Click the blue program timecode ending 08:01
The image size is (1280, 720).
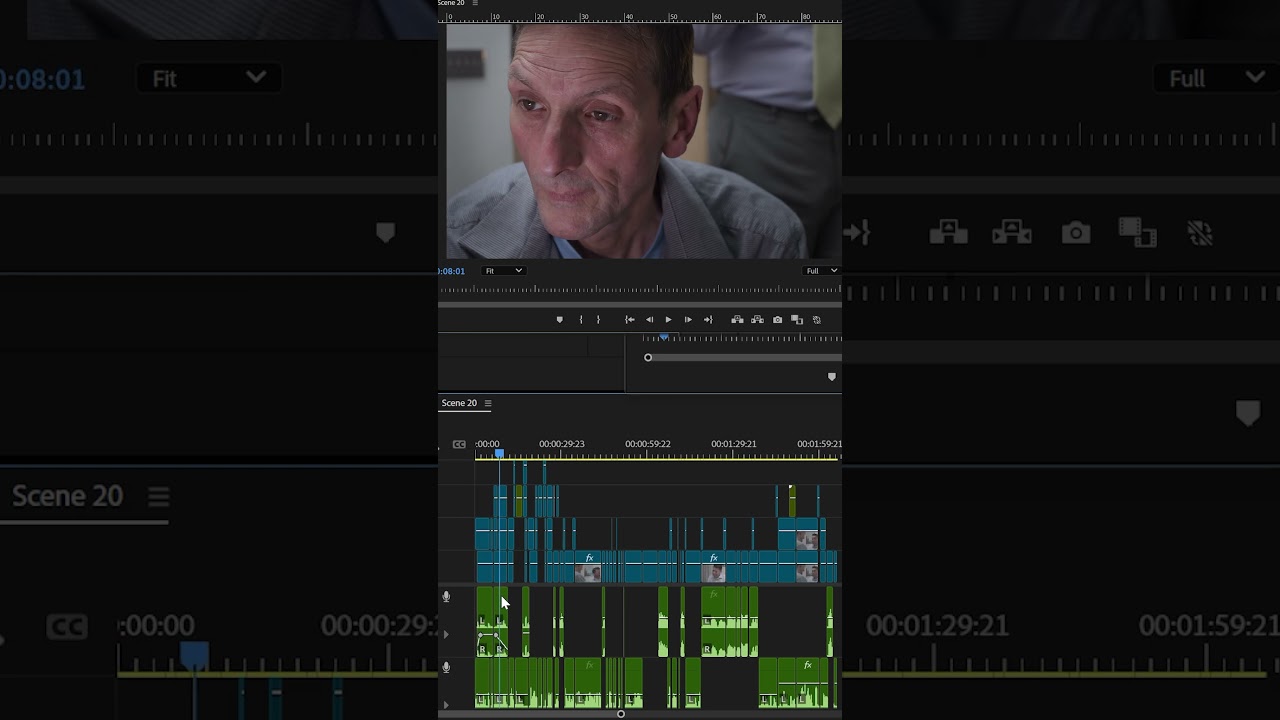point(451,271)
